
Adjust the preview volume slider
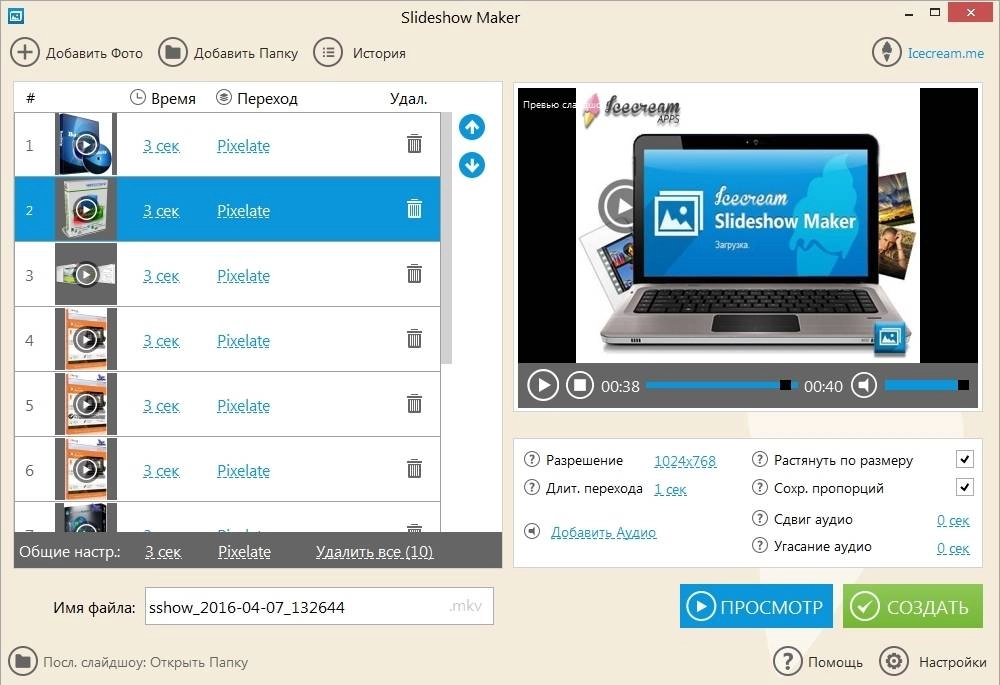[x=927, y=385]
